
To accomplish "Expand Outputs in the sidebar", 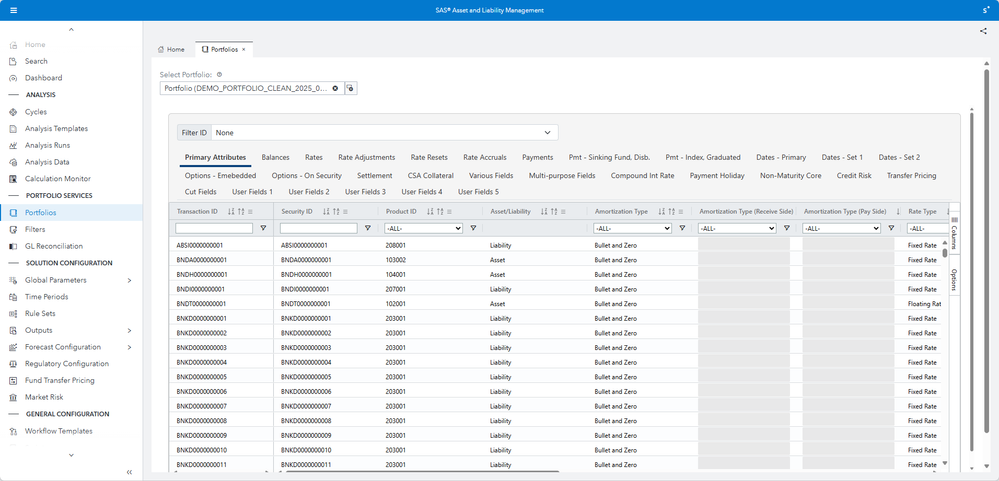I will [x=129, y=330].
